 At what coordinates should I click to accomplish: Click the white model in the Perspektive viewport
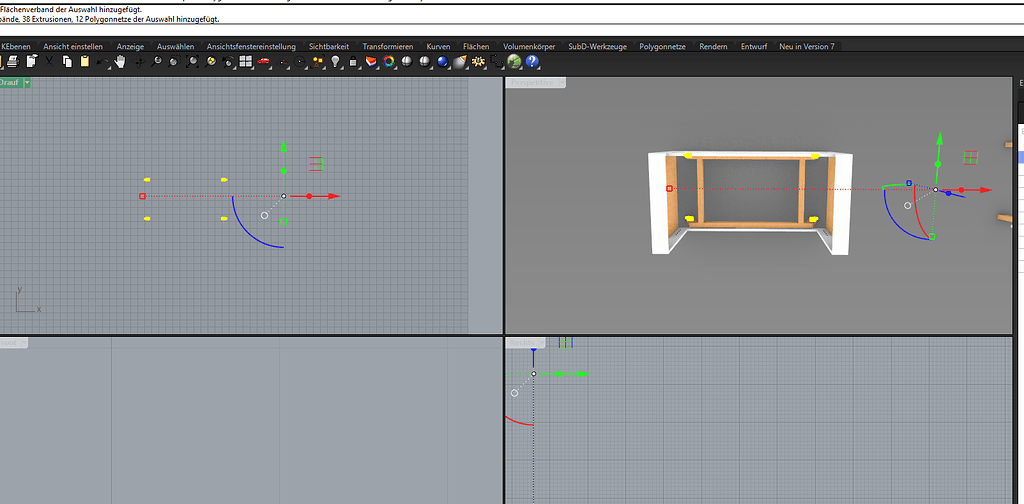661,215
